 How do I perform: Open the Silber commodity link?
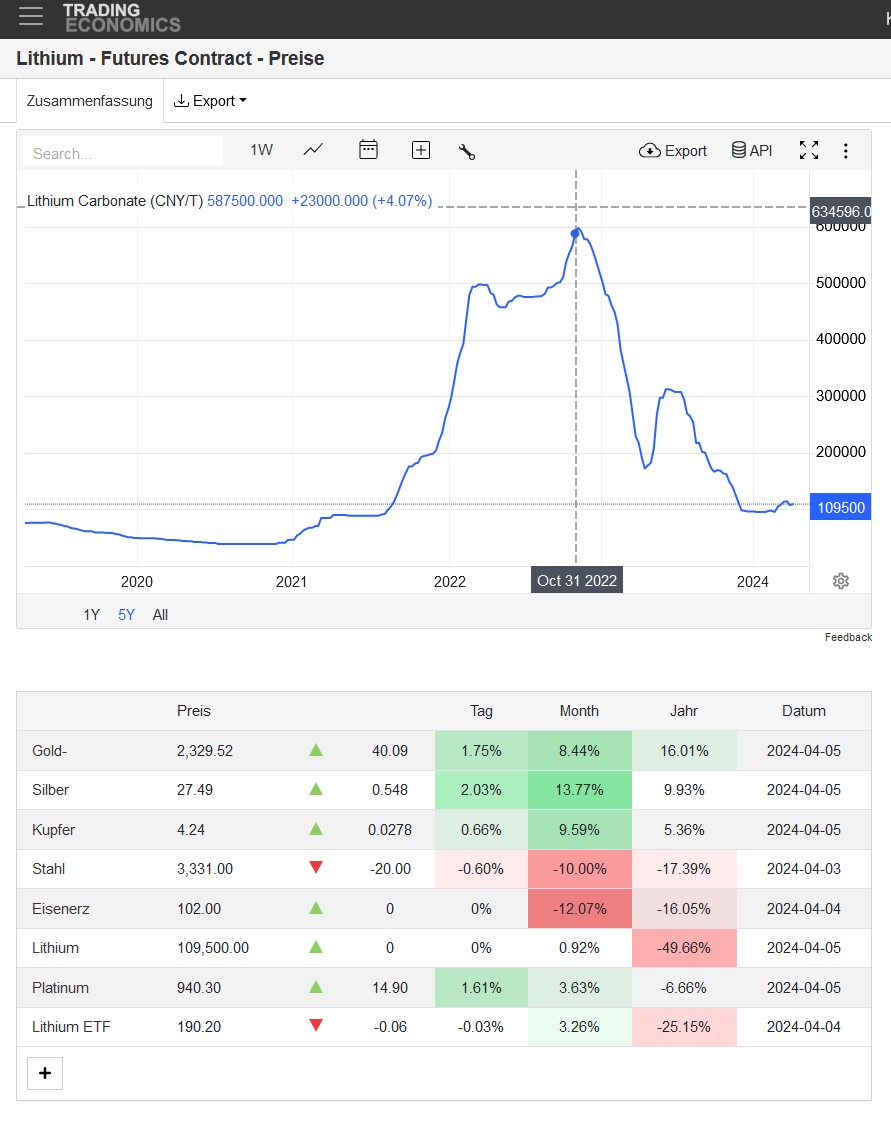tap(50, 790)
